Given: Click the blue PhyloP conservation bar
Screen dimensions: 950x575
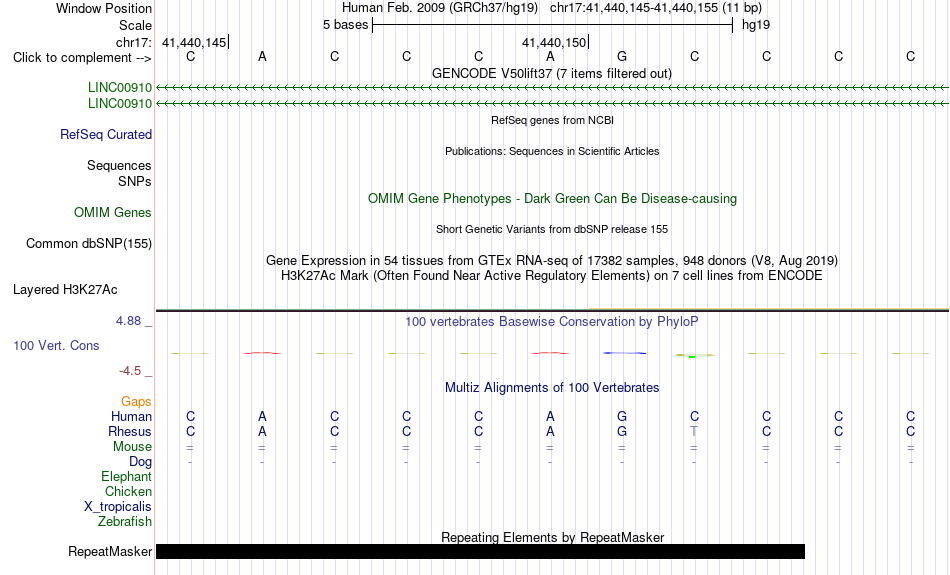Looking at the screenshot, I should [x=625, y=353].
